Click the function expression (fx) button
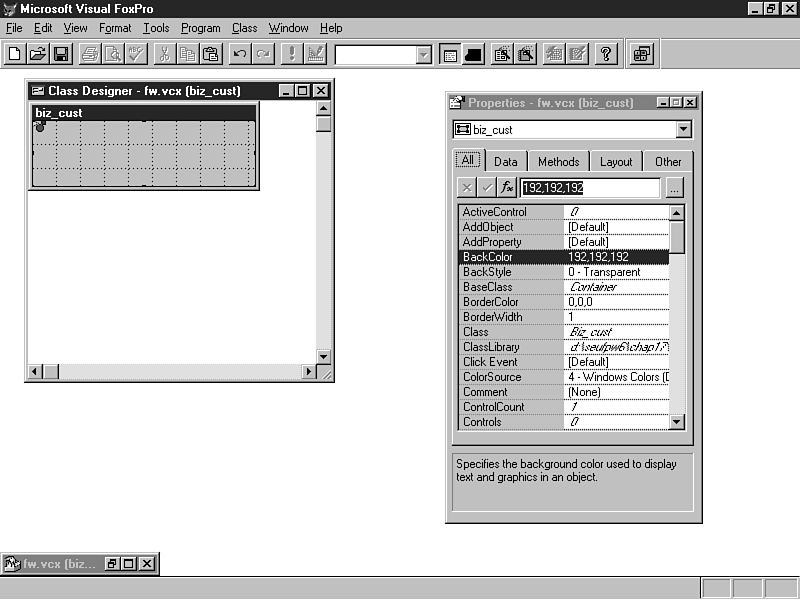Viewport: 800px width, 600px height. coord(507,187)
